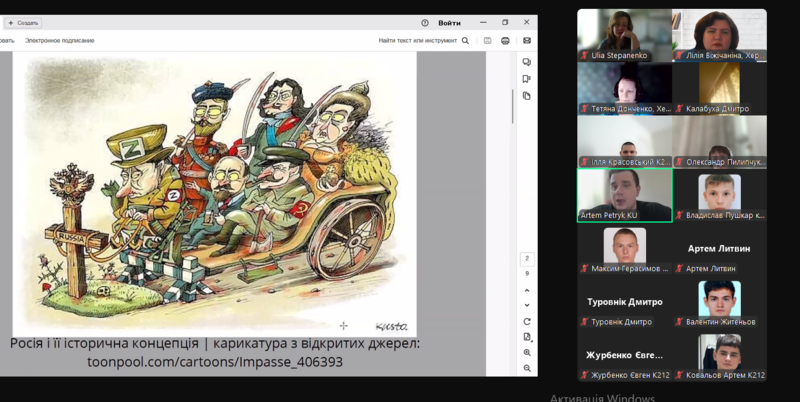Image resolution: width=800 pixels, height=402 pixels.
Task: Go to previous page with up chevron
Action: point(527,291)
